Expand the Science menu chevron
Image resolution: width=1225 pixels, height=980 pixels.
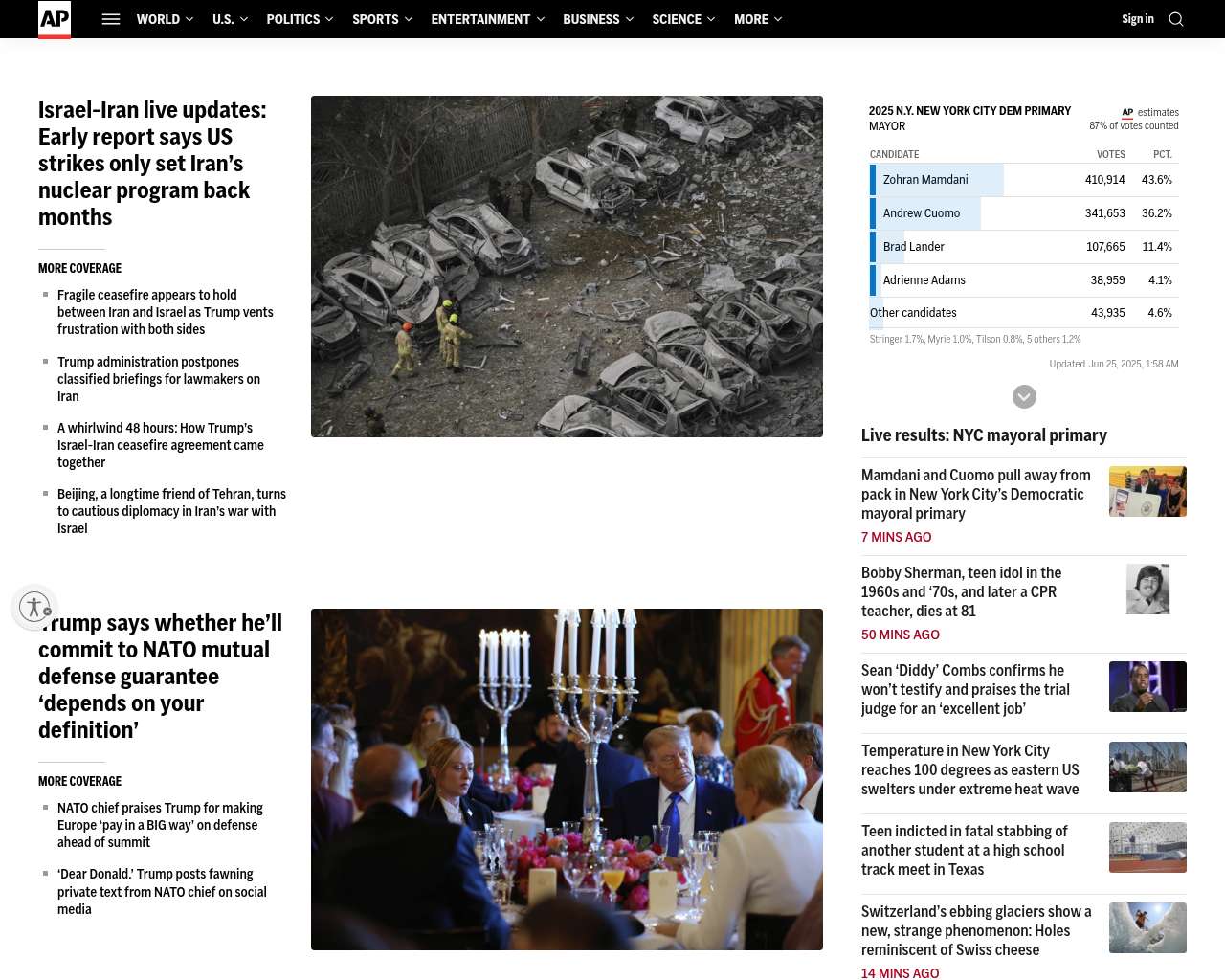(711, 19)
